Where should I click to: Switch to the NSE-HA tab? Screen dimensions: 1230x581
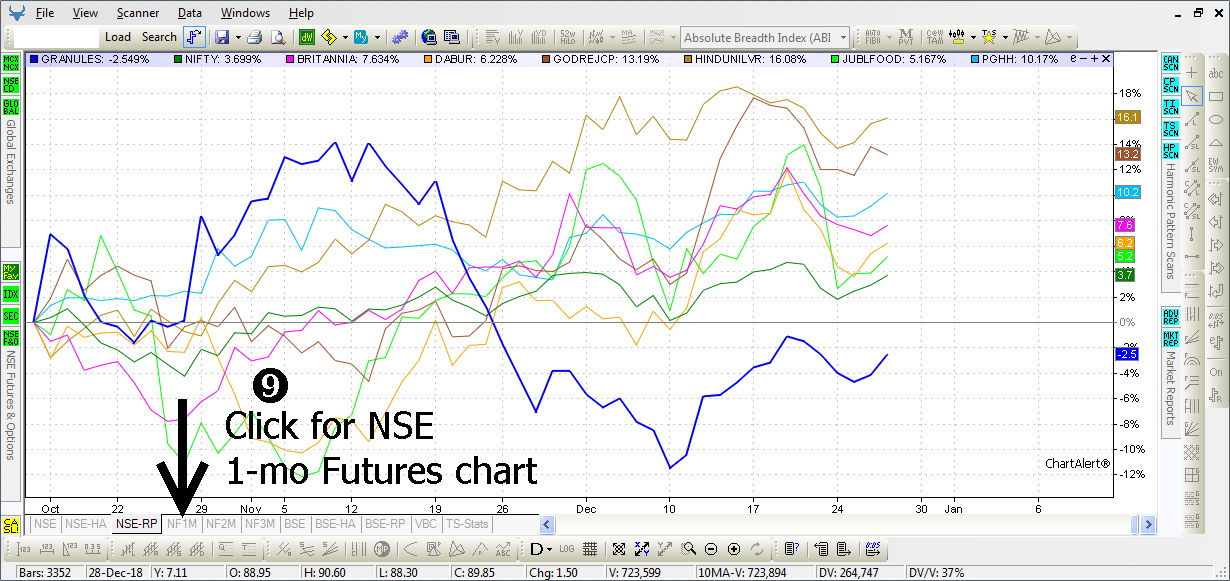[x=86, y=523]
